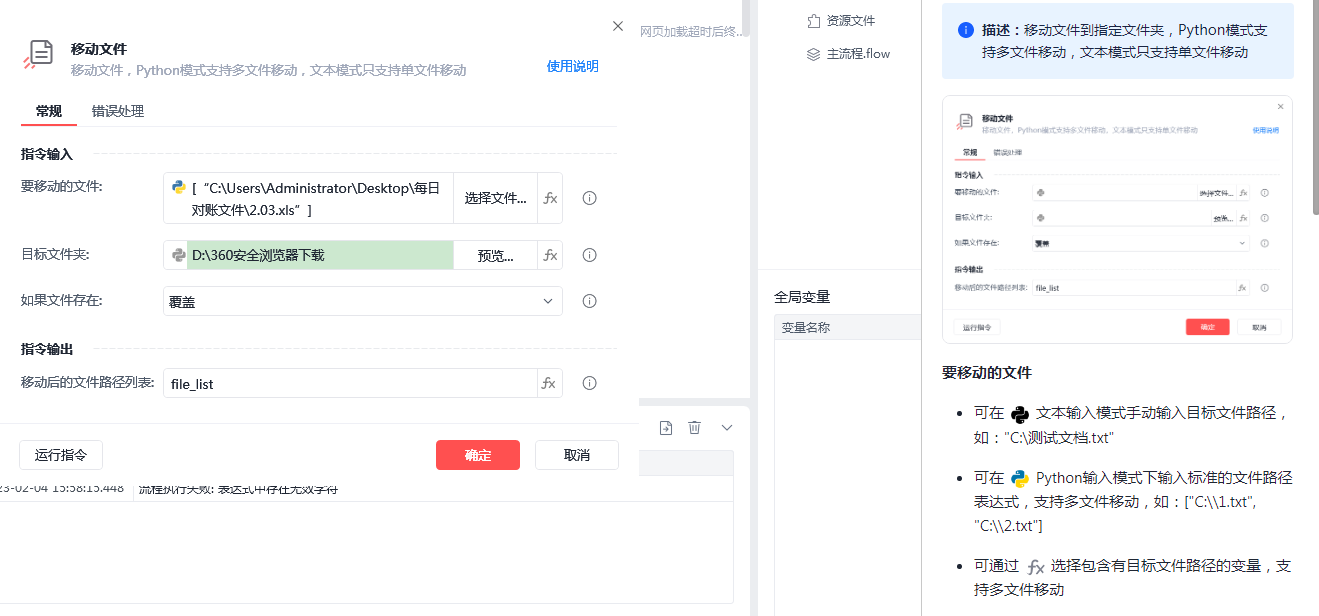Image resolution: width=1319 pixels, height=616 pixels.
Task: Delete log using the trash icon
Action: [x=694, y=427]
